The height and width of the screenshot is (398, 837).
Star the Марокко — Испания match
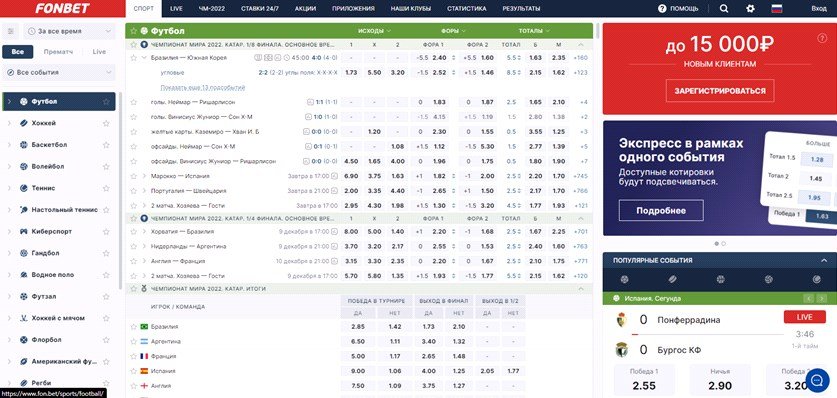point(133,176)
